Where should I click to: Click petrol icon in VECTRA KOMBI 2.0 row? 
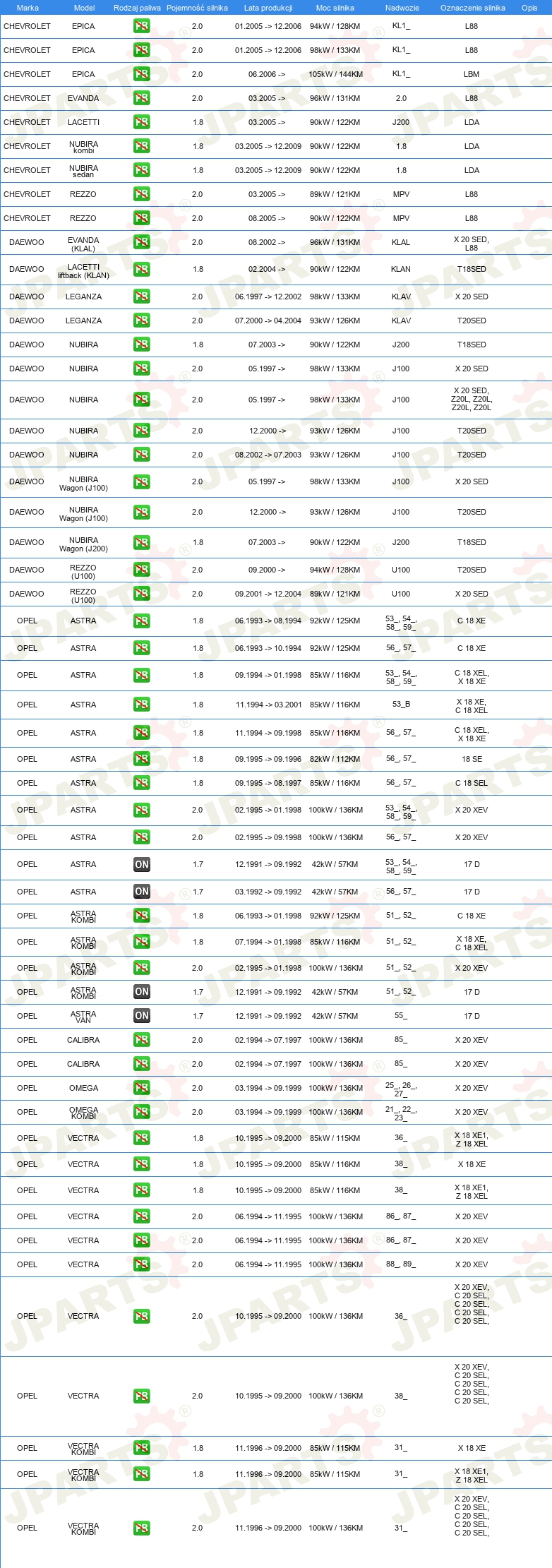141,1528
